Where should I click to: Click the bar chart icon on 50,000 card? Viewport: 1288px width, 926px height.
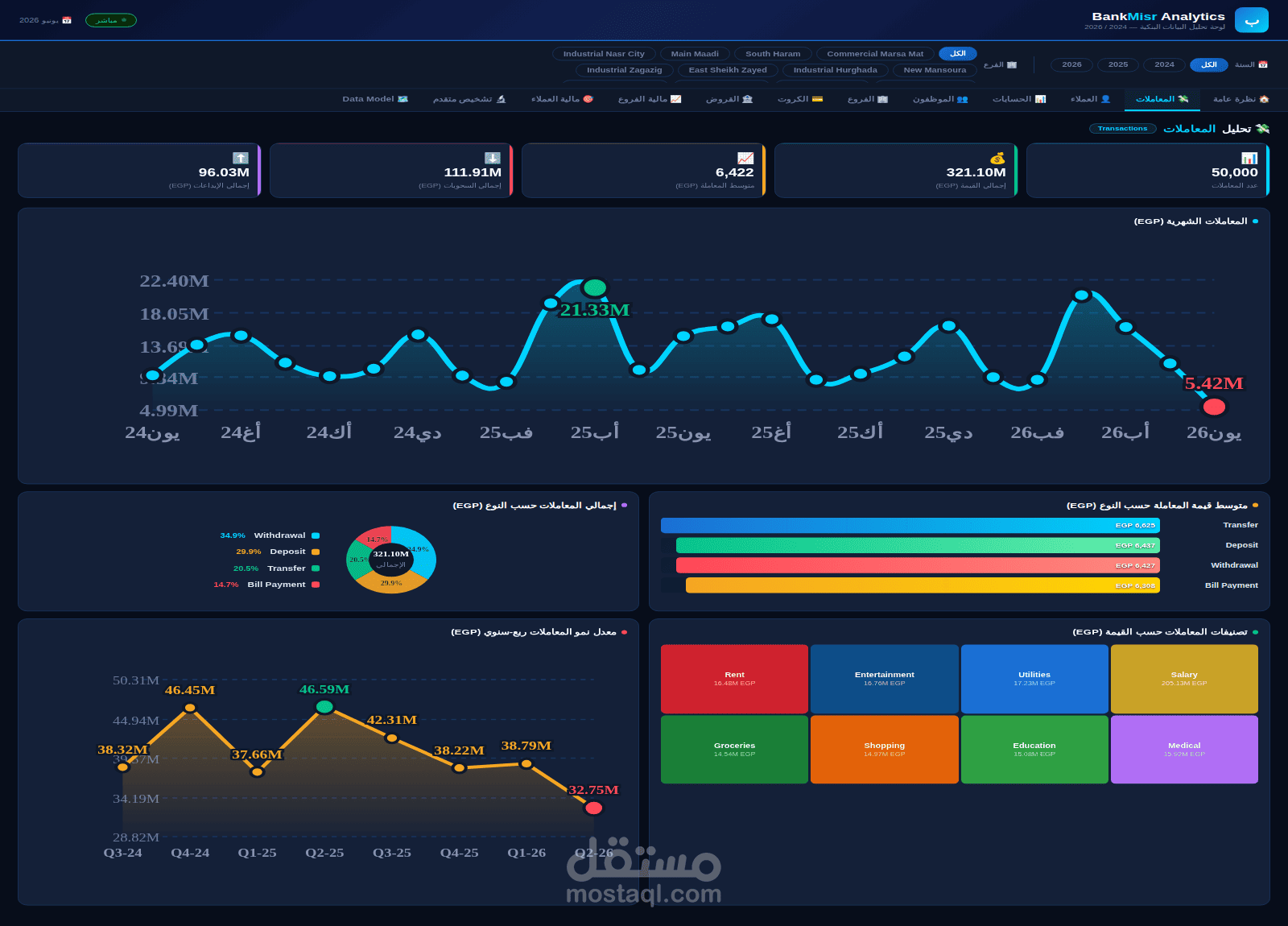1249,158
